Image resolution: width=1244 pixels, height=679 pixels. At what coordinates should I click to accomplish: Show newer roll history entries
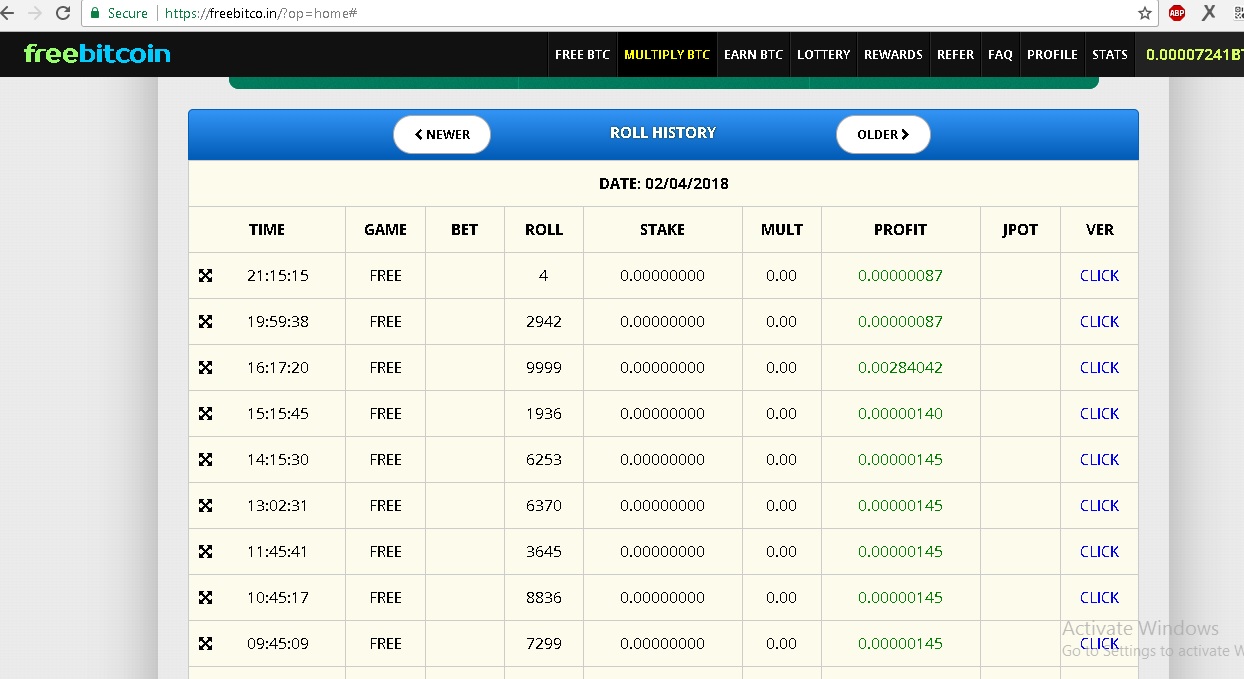pos(442,135)
